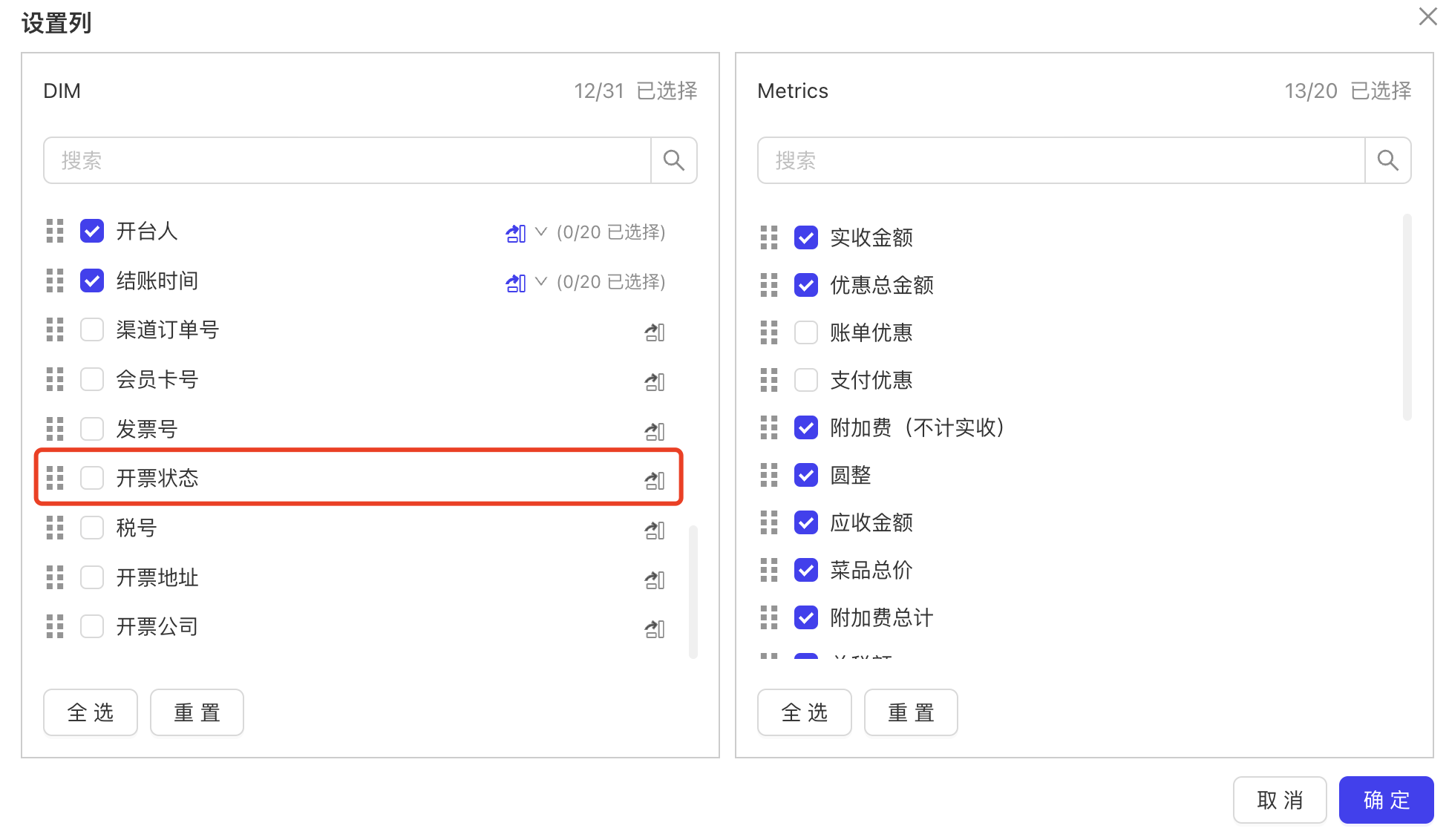Confirm with the 确定 button

[x=1387, y=800]
